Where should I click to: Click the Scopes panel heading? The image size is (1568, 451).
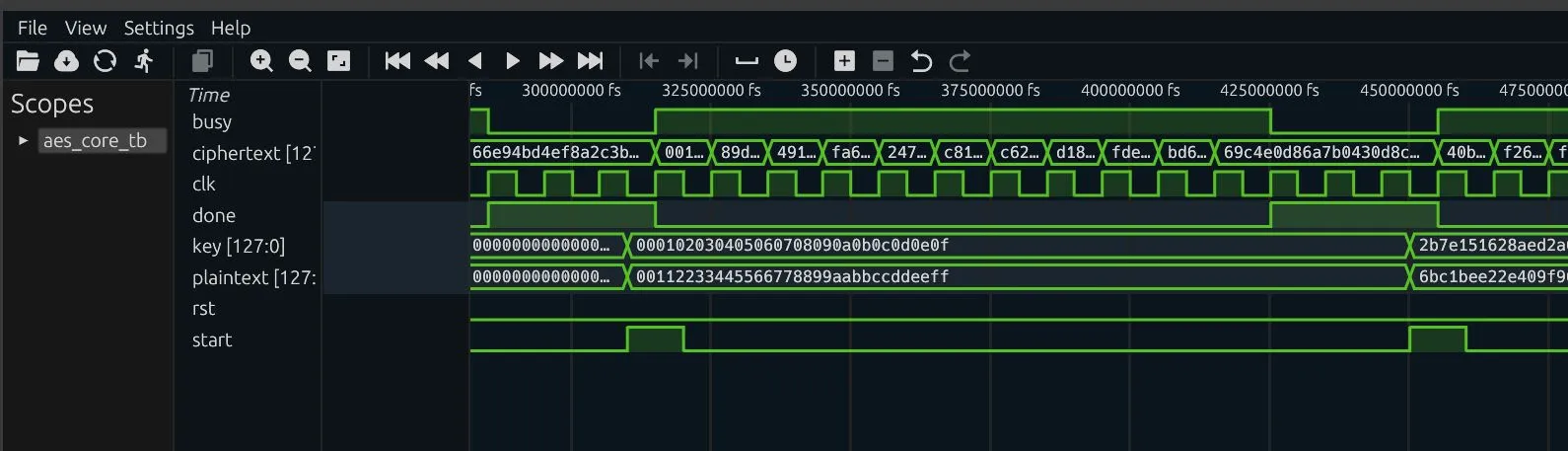(x=52, y=104)
